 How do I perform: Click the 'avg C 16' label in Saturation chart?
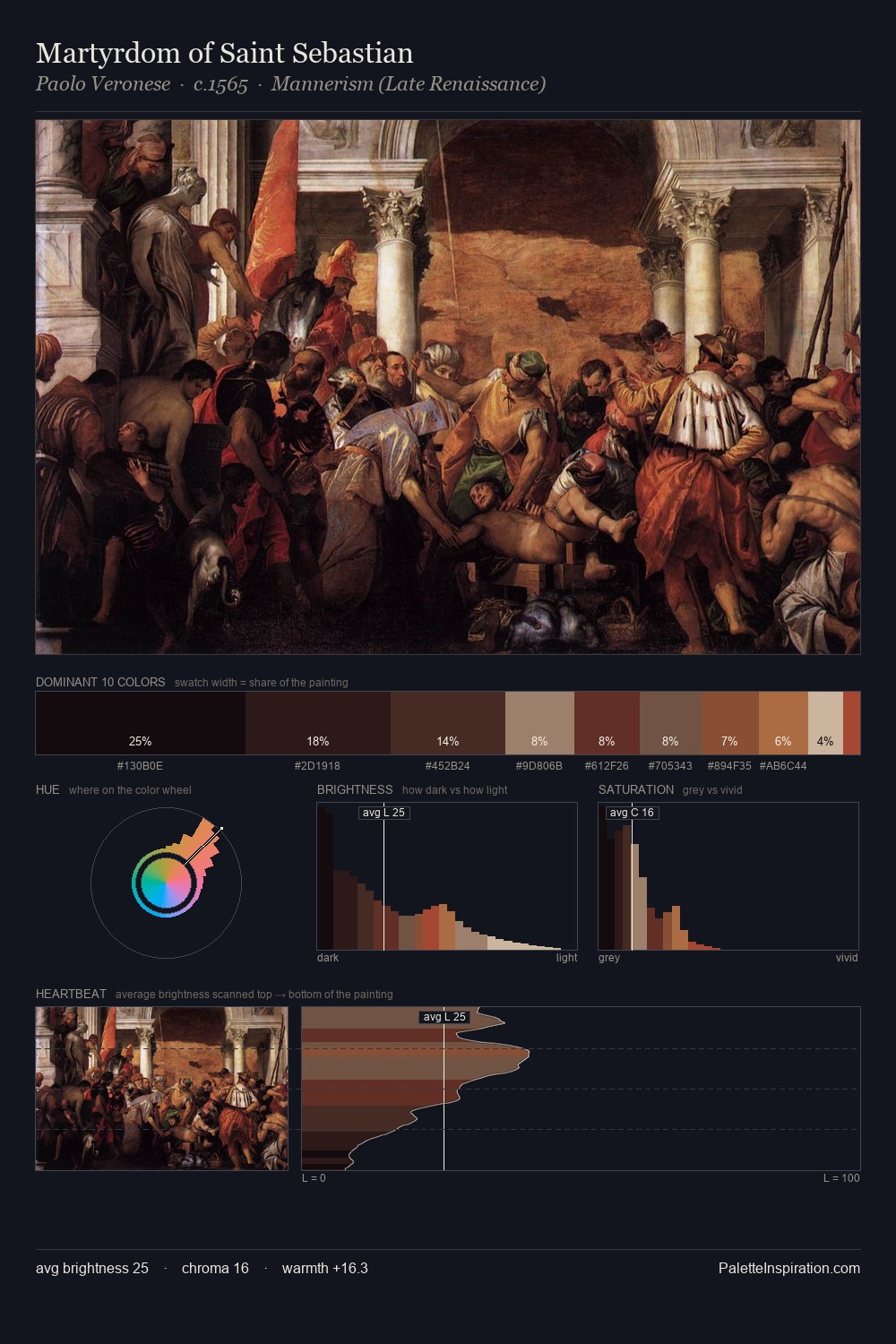pyautogui.click(x=633, y=813)
